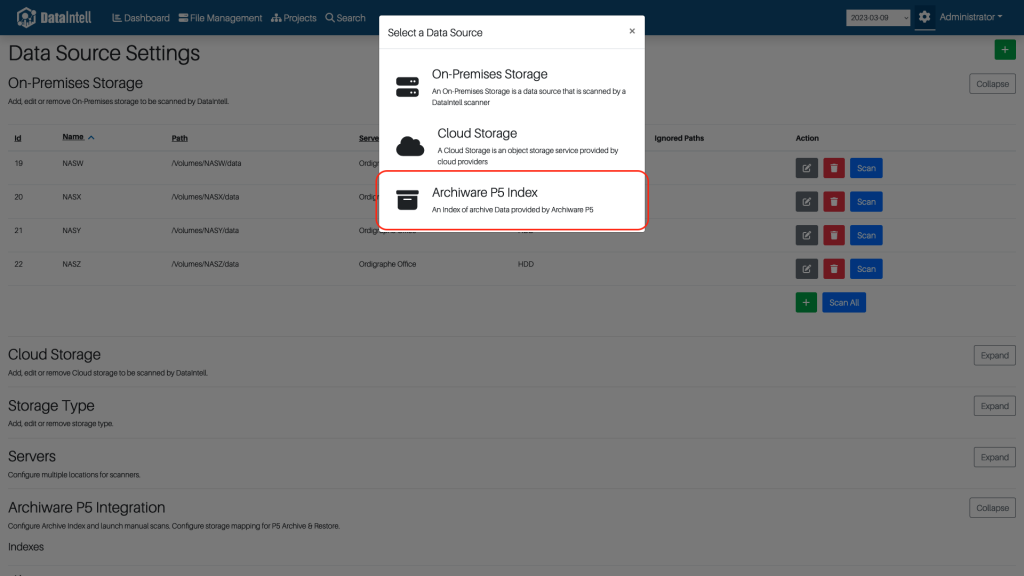Expand the Servers section
The image size is (1024, 576).
point(994,457)
